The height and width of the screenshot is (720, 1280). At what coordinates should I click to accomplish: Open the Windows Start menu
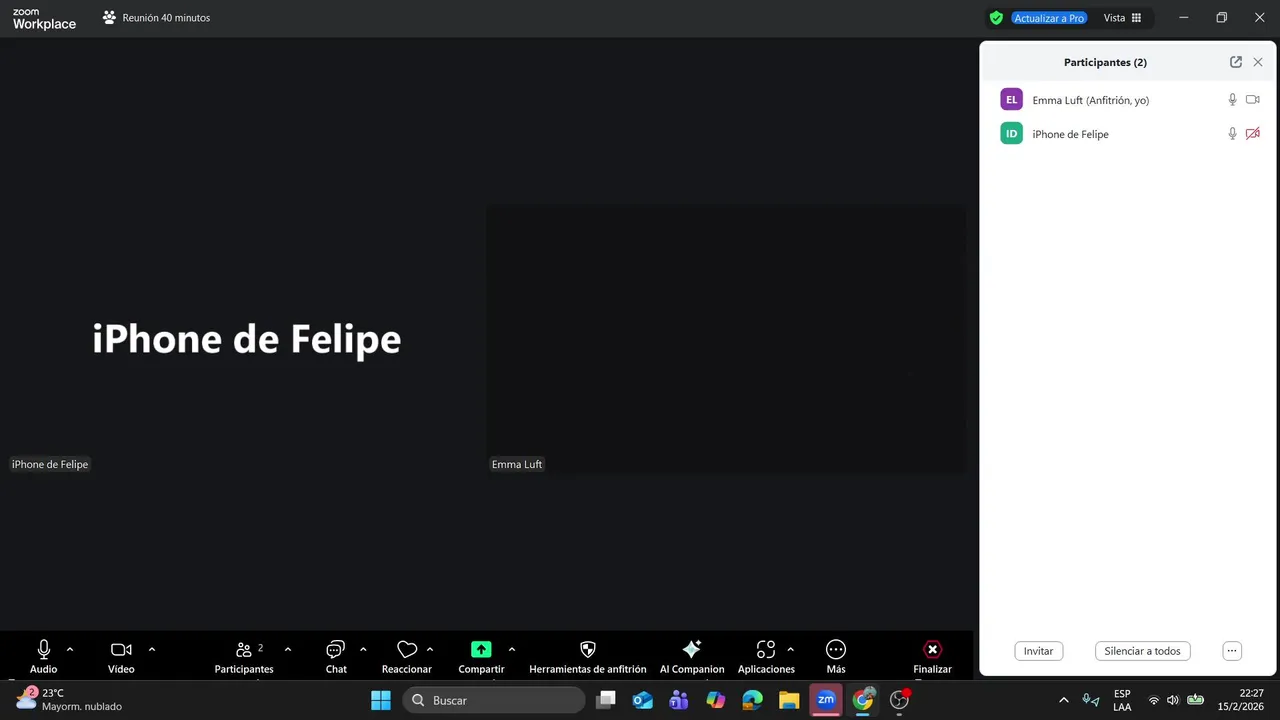pyautogui.click(x=381, y=700)
